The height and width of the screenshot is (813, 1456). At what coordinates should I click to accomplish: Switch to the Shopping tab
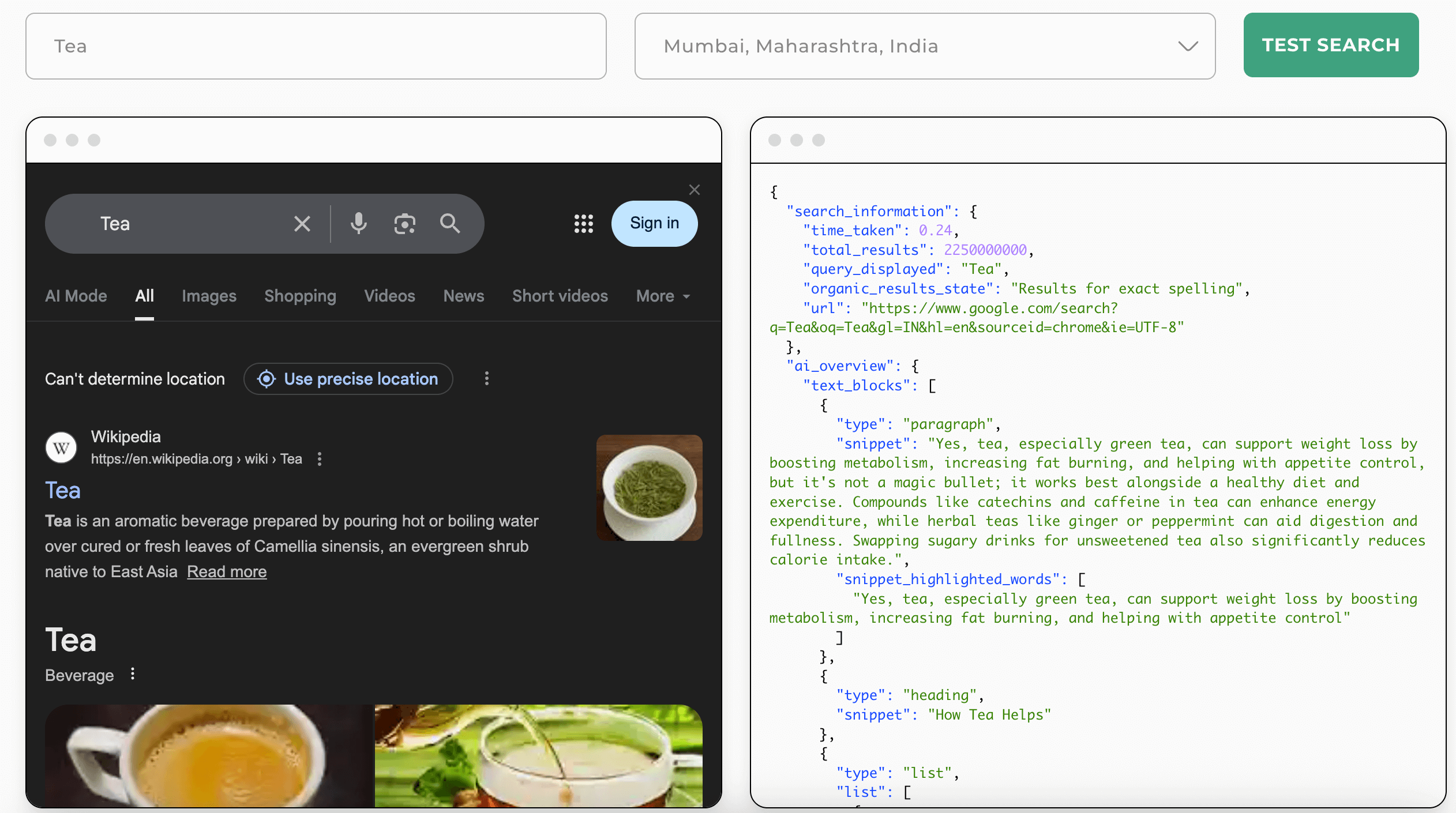pos(300,296)
